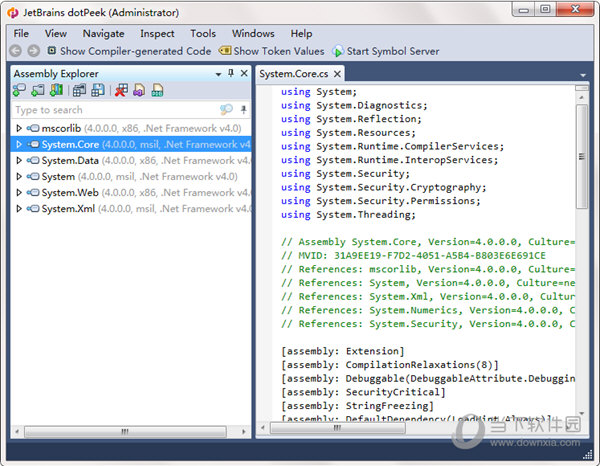Expand the System assembly node
Screen dimensions: 600x466
point(19,176)
